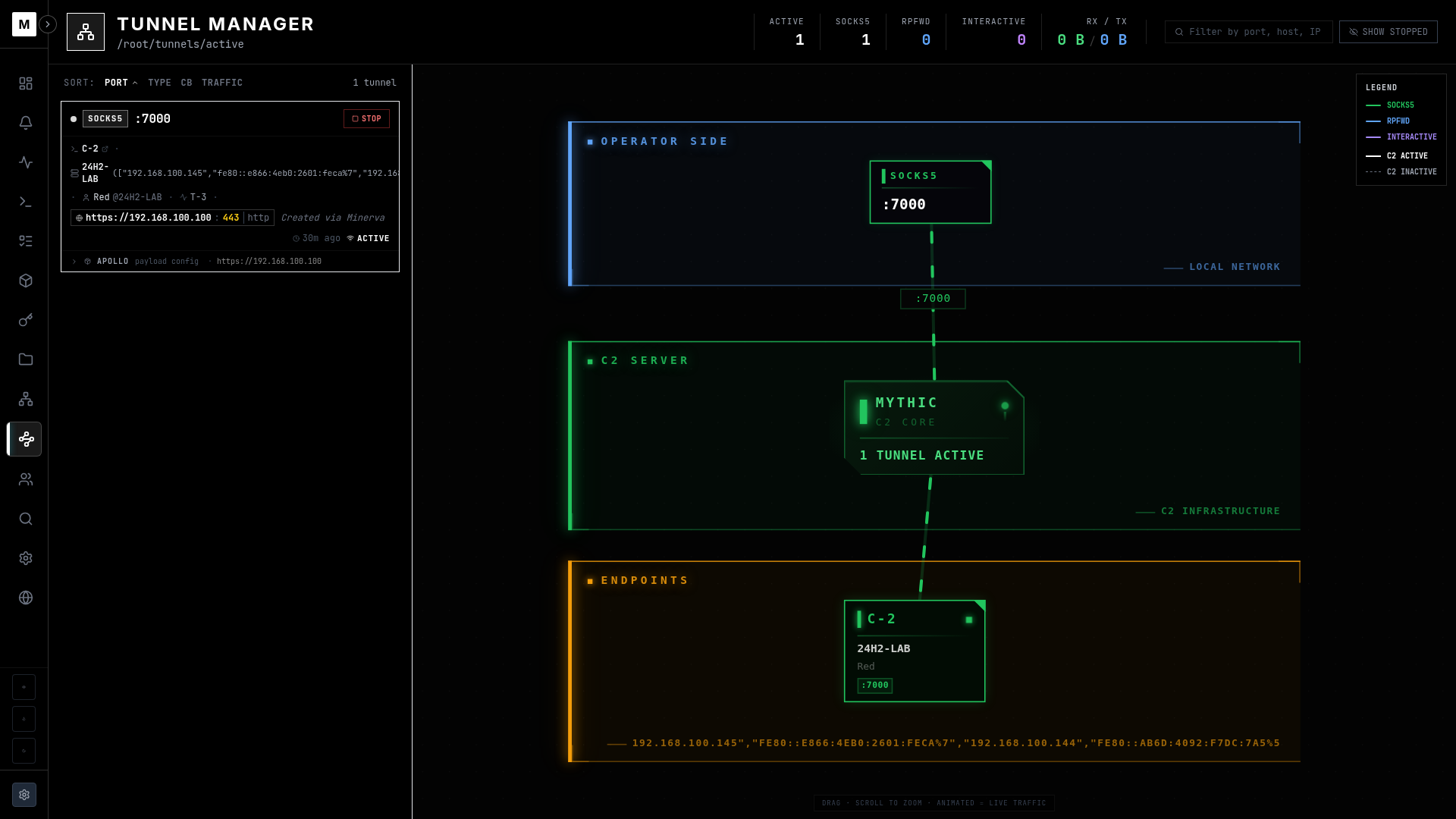Screen dimensions: 1456x819
Task: Open the operators users icon in the sidebar
Action: pos(26,479)
